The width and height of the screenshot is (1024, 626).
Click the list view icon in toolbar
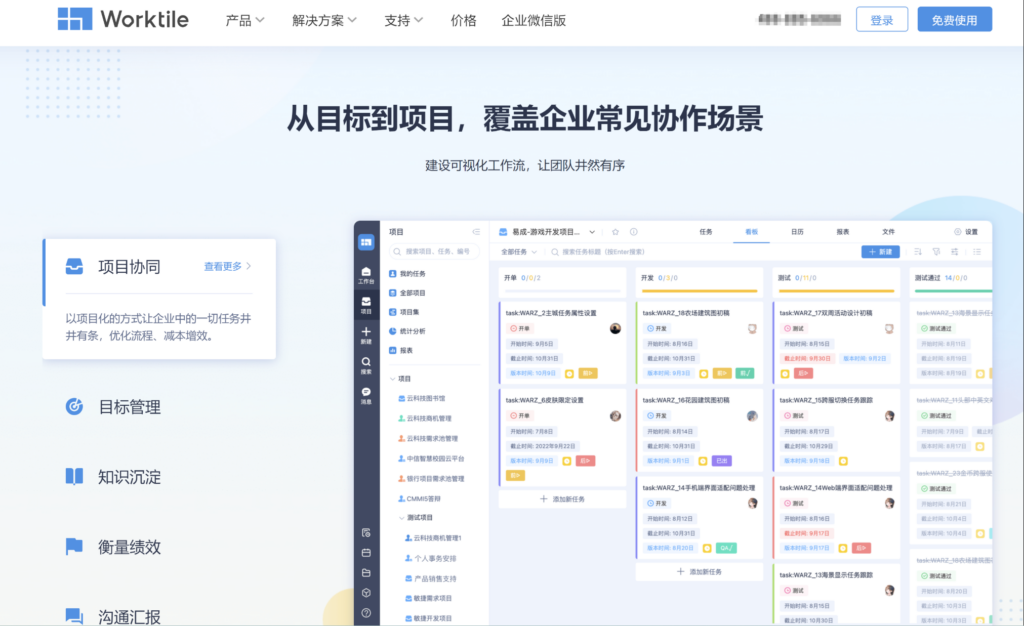(x=977, y=252)
